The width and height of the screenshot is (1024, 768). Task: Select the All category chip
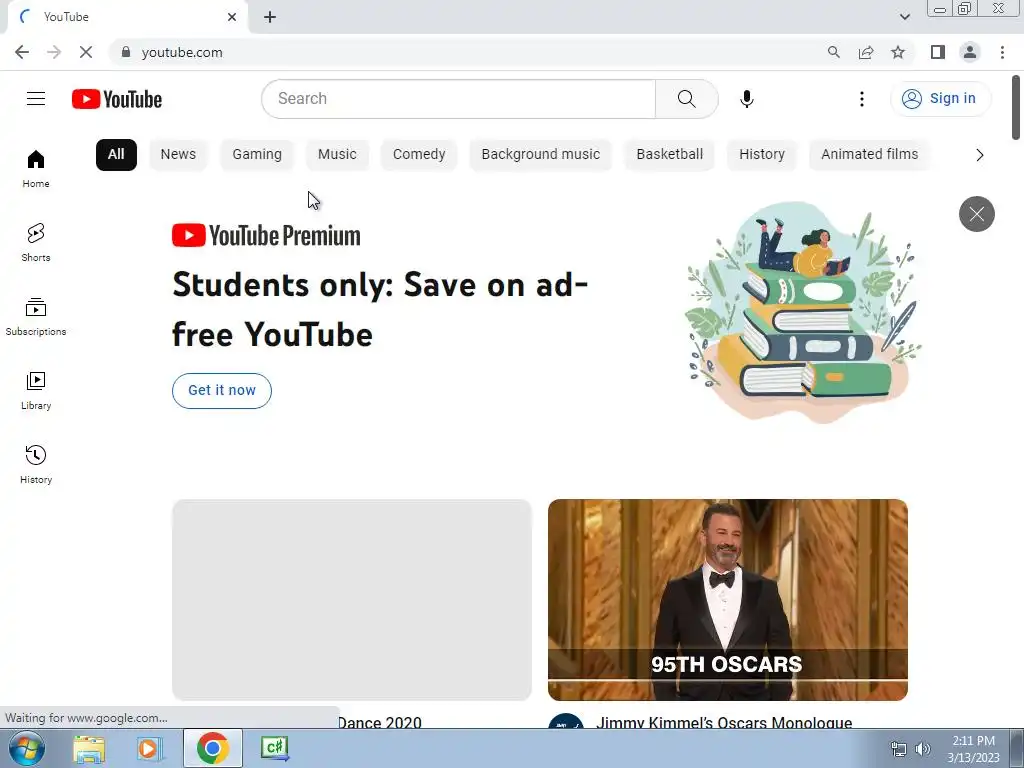116,155
